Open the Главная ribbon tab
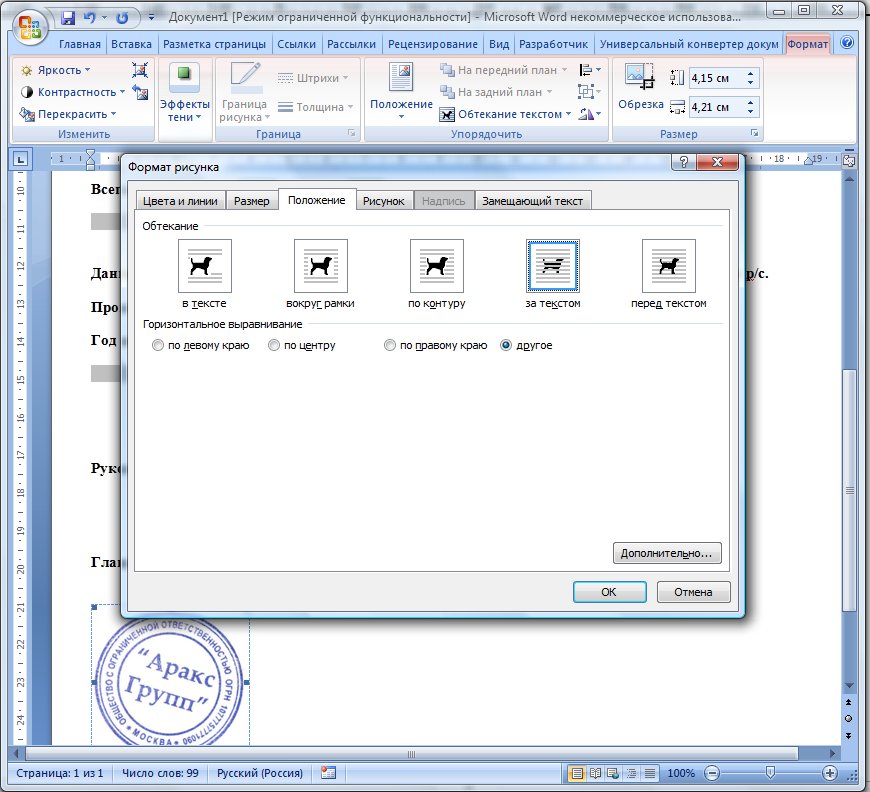870x792 pixels. pyautogui.click(x=80, y=44)
